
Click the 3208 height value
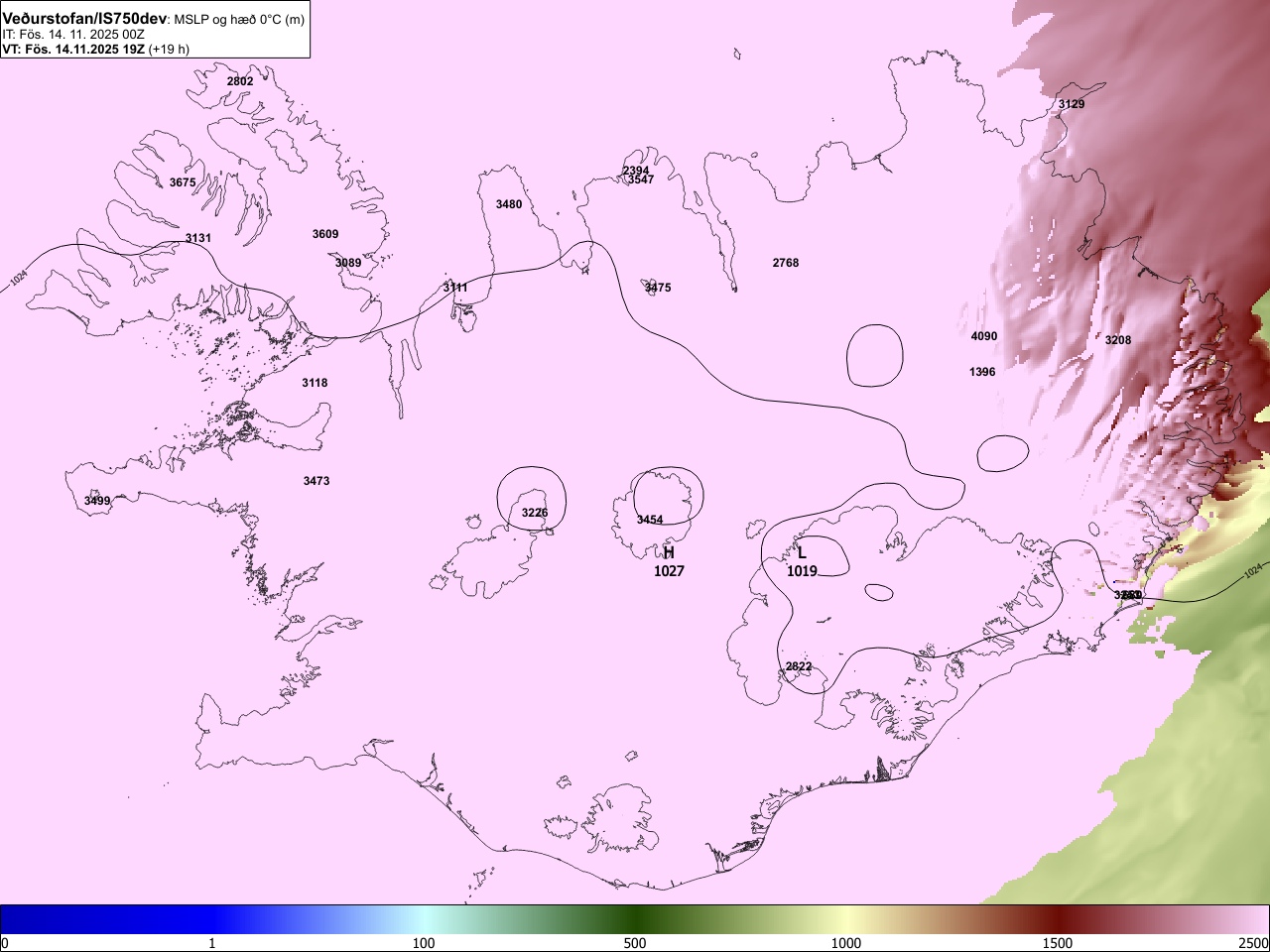coord(1118,340)
